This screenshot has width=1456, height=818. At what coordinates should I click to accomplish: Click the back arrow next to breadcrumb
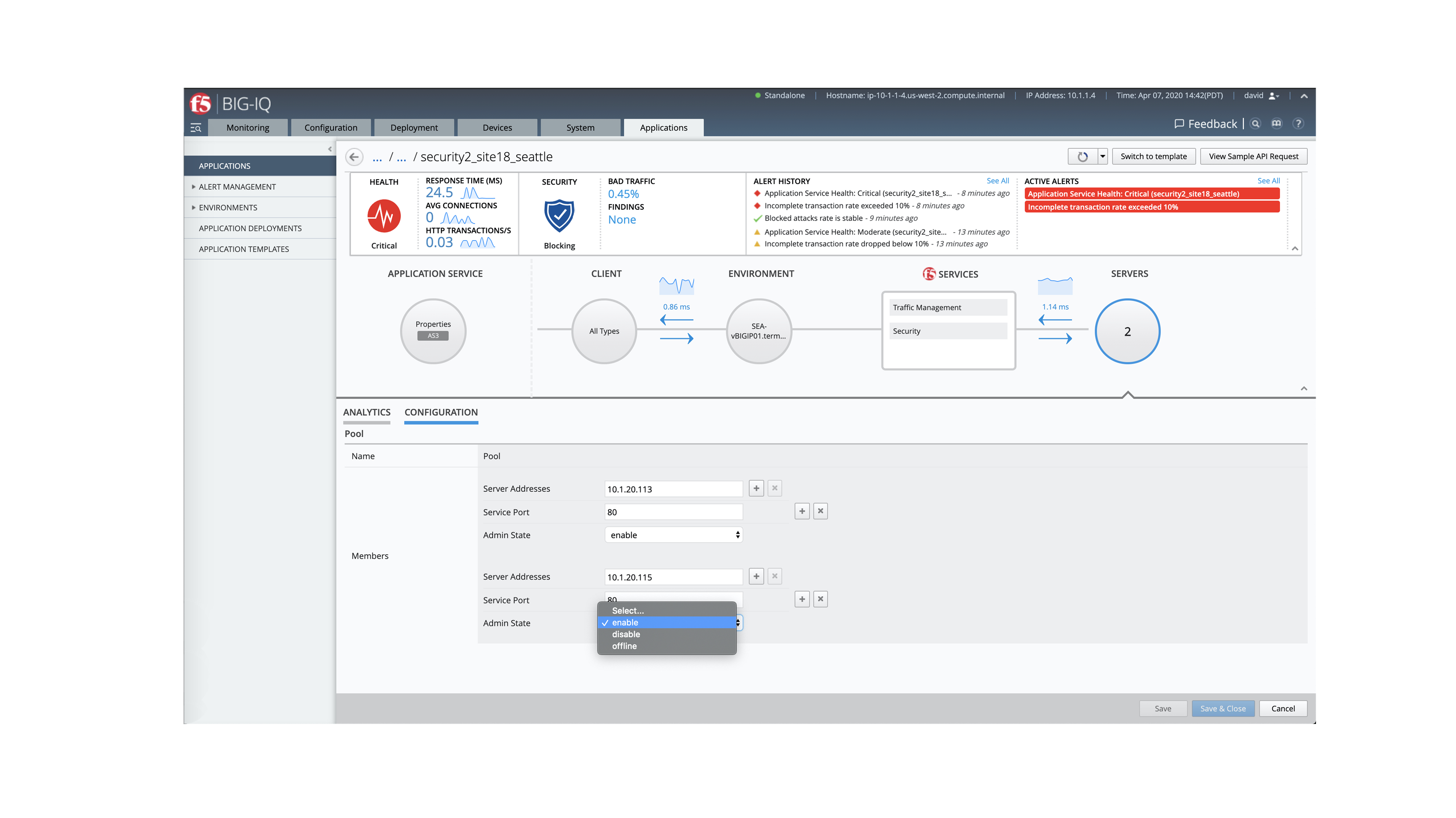point(354,156)
